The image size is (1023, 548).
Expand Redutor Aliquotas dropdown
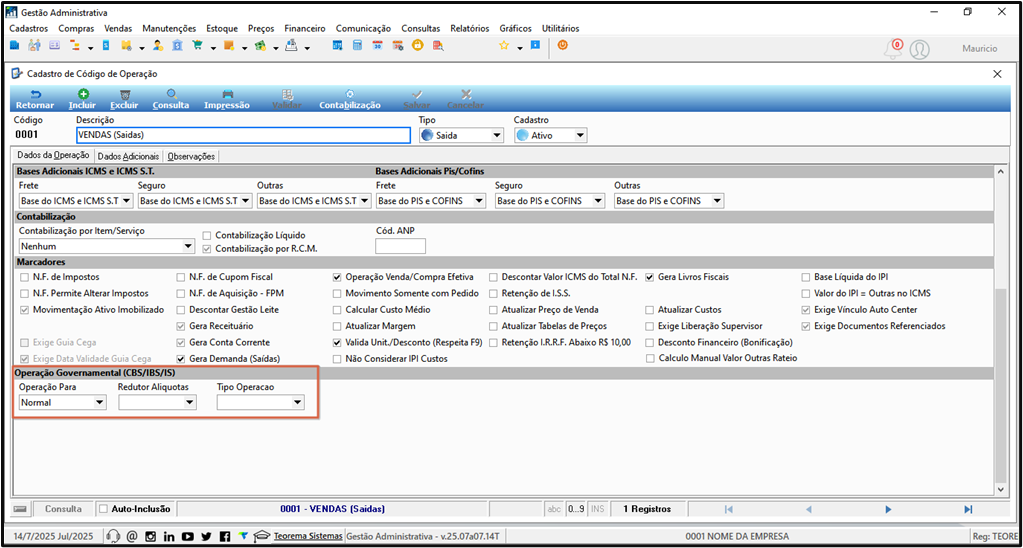click(x=157, y=403)
